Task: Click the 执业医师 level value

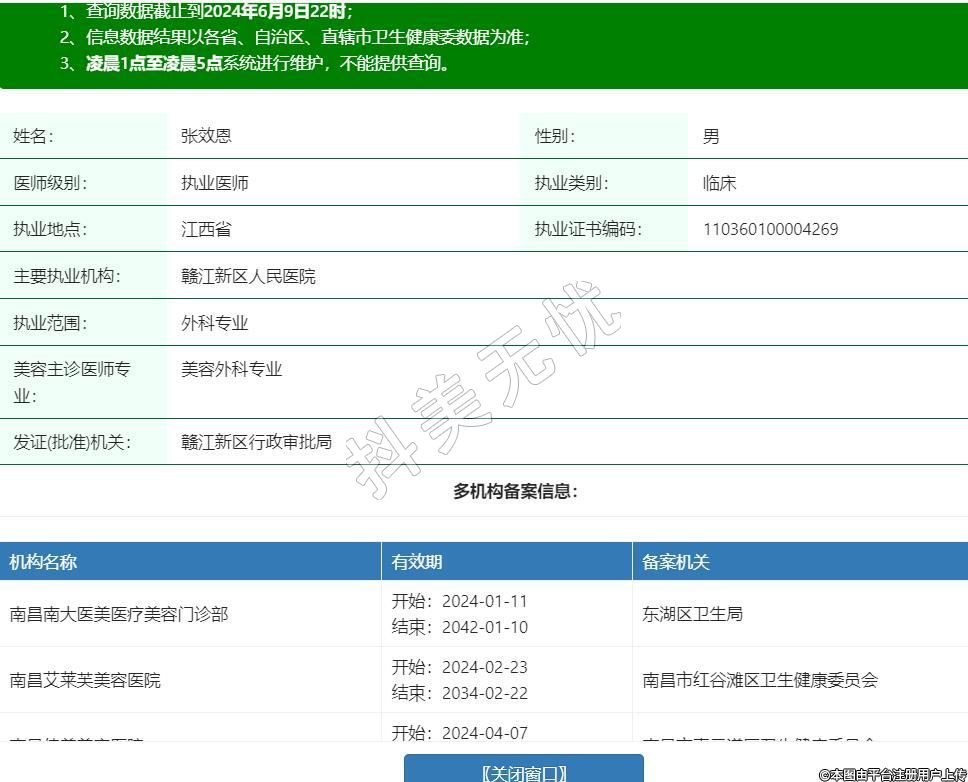Action: click(214, 183)
